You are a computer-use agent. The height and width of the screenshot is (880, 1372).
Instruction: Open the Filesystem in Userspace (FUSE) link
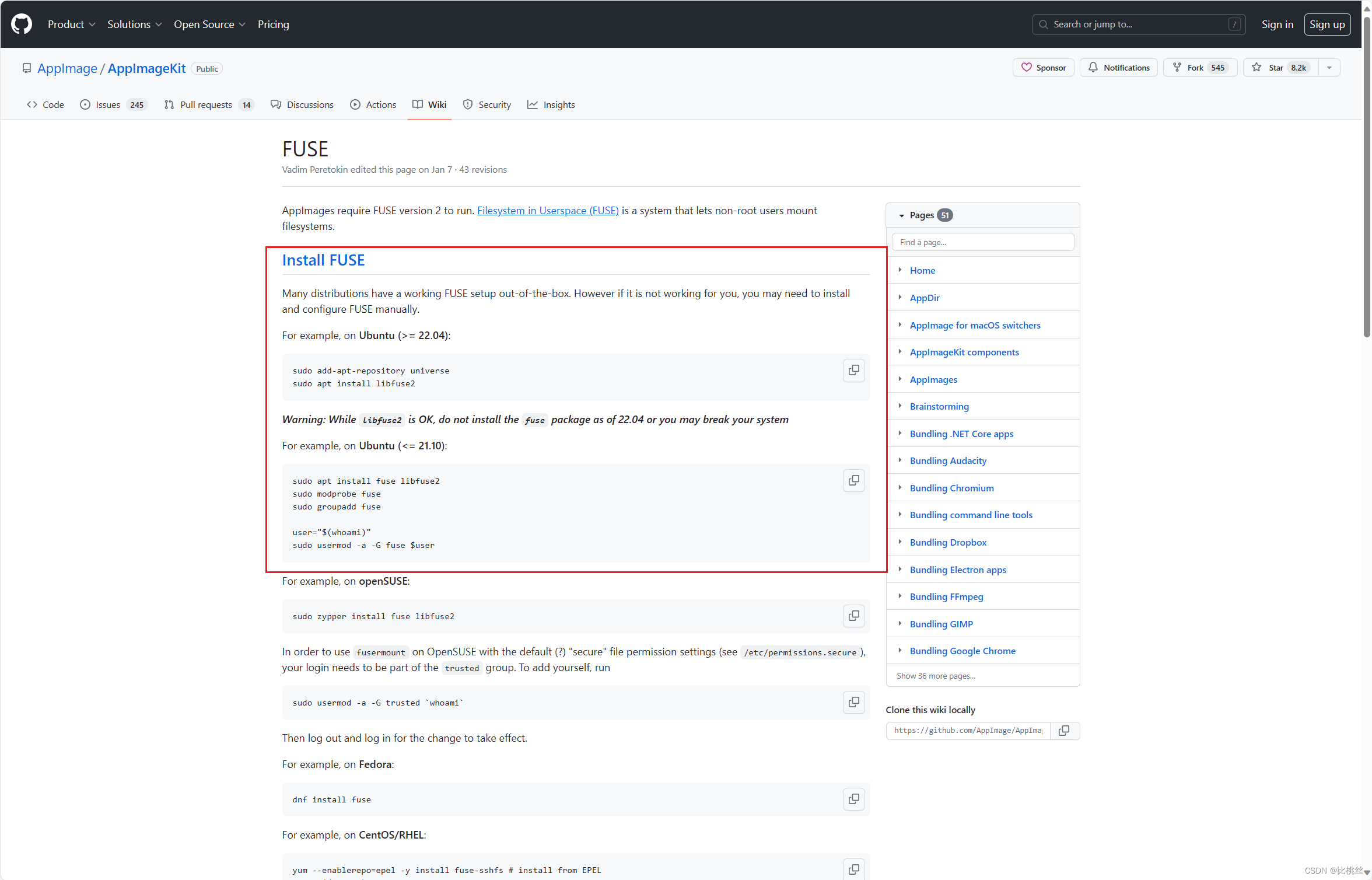tap(547, 211)
